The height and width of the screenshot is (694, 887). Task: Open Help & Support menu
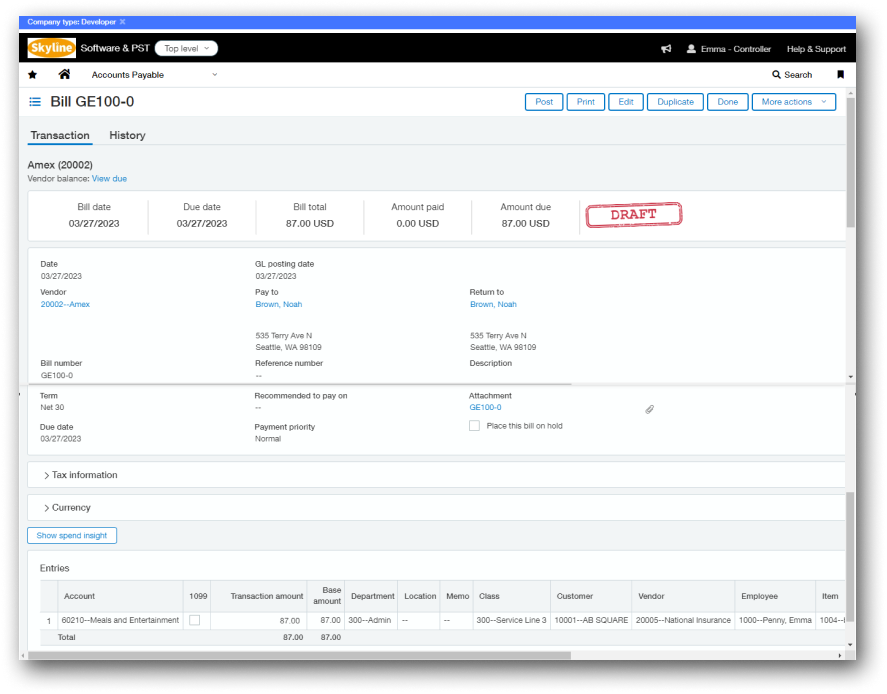(x=816, y=49)
